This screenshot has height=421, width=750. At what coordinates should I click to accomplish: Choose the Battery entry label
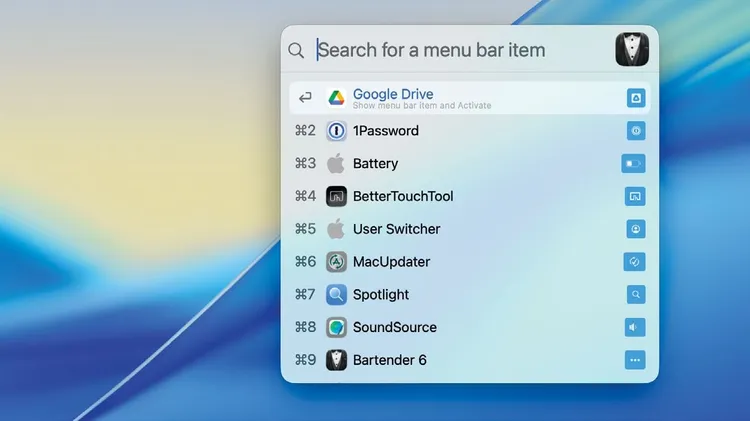[375, 164]
